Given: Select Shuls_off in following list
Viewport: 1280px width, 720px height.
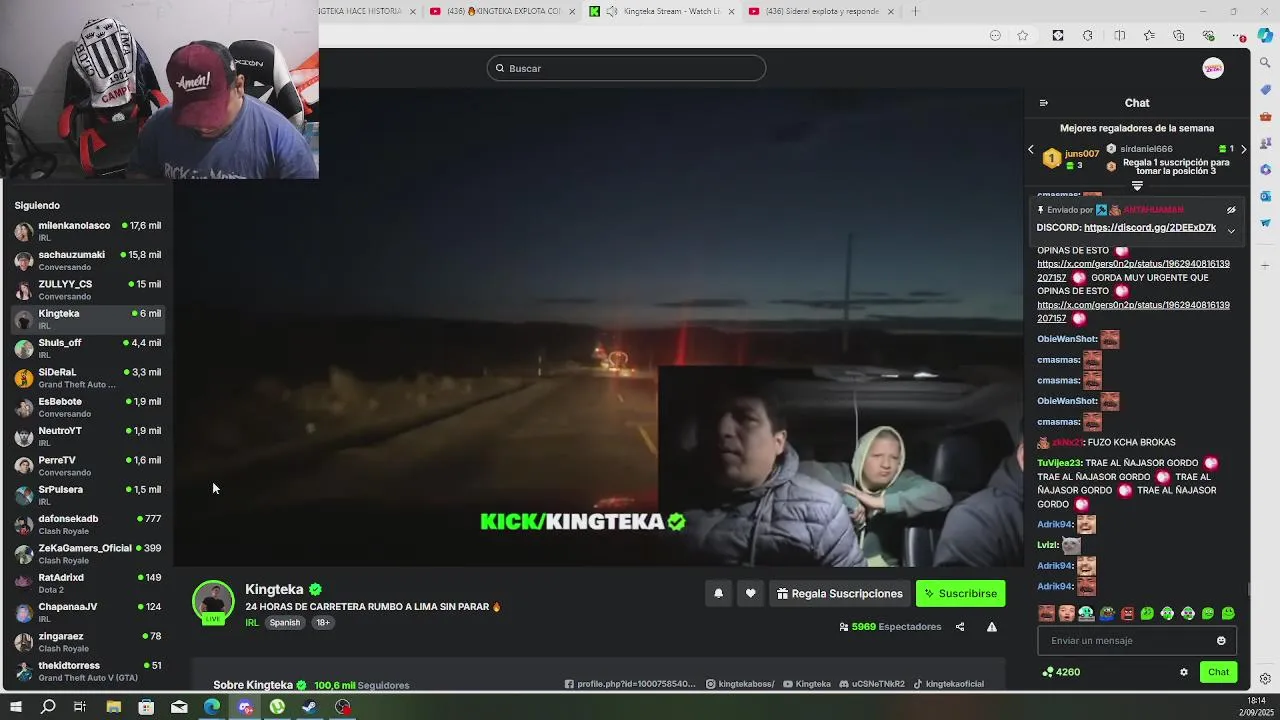Looking at the screenshot, I should pyautogui.click(x=88, y=348).
